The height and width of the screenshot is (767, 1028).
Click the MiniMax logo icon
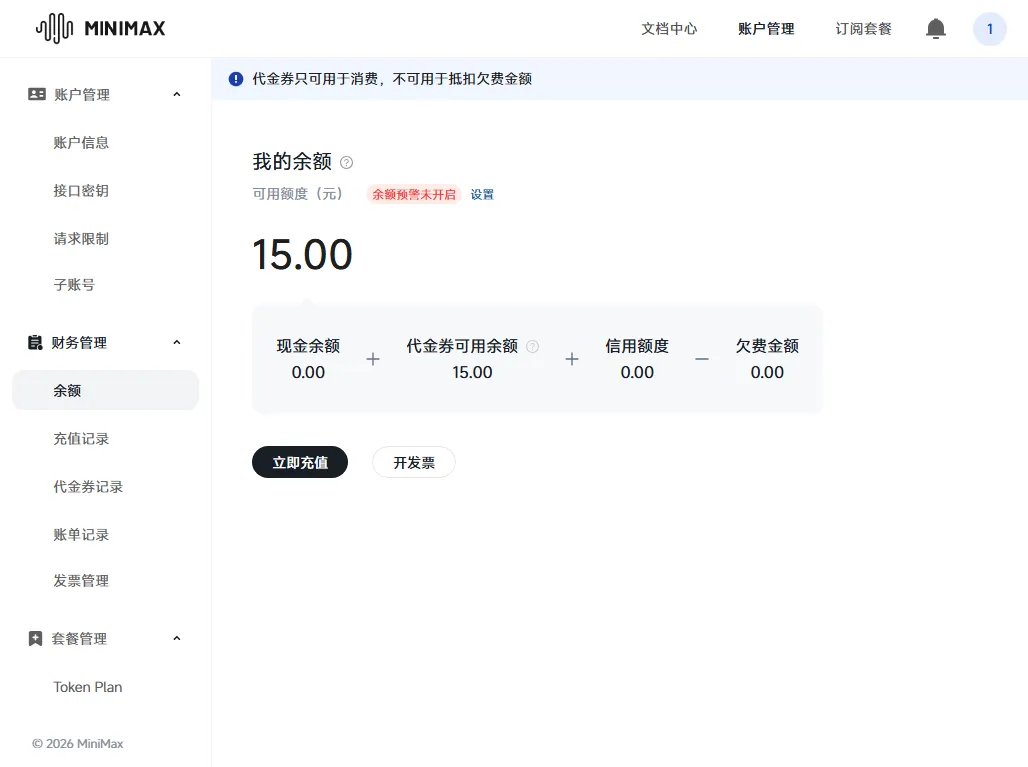pyautogui.click(x=54, y=28)
